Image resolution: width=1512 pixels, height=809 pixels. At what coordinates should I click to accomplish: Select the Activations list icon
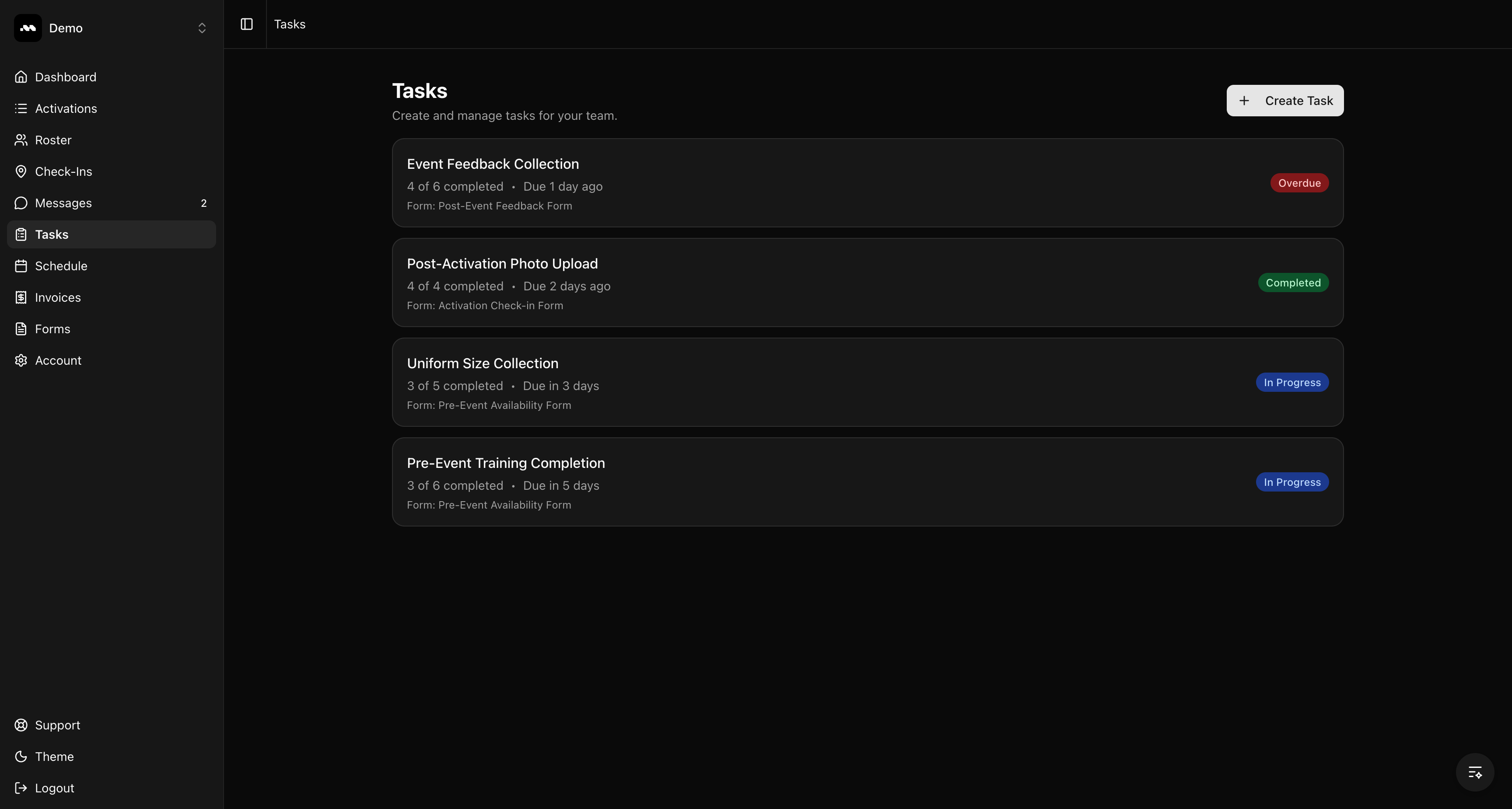[x=21, y=108]
